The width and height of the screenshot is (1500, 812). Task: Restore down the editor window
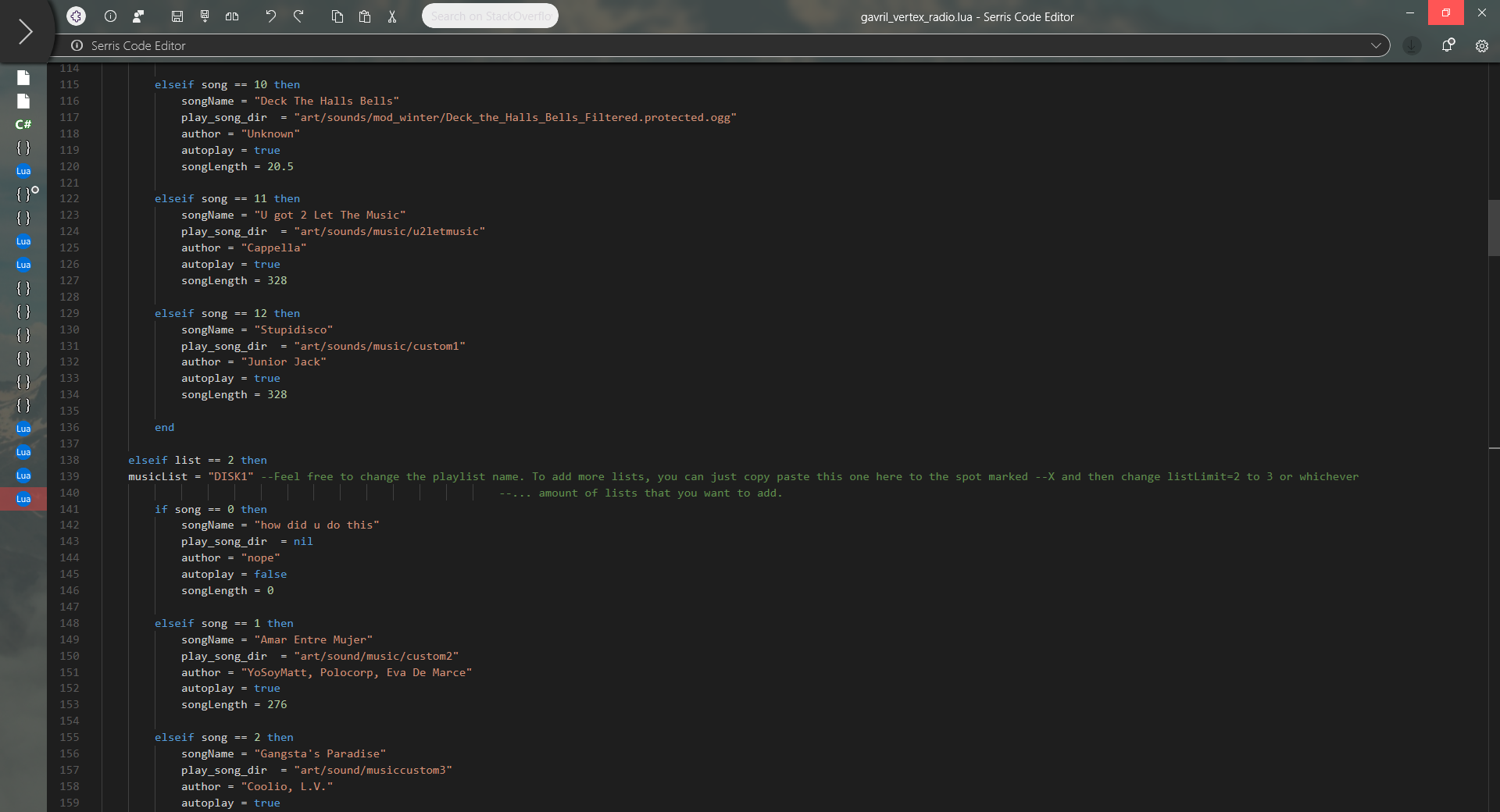(1445, 12)
